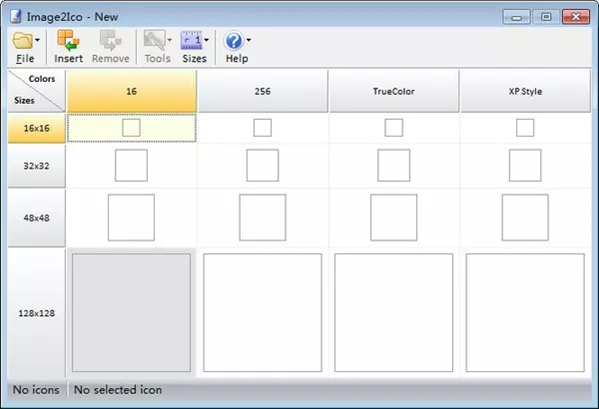Click the 32x32 size row header

(37, 166)
